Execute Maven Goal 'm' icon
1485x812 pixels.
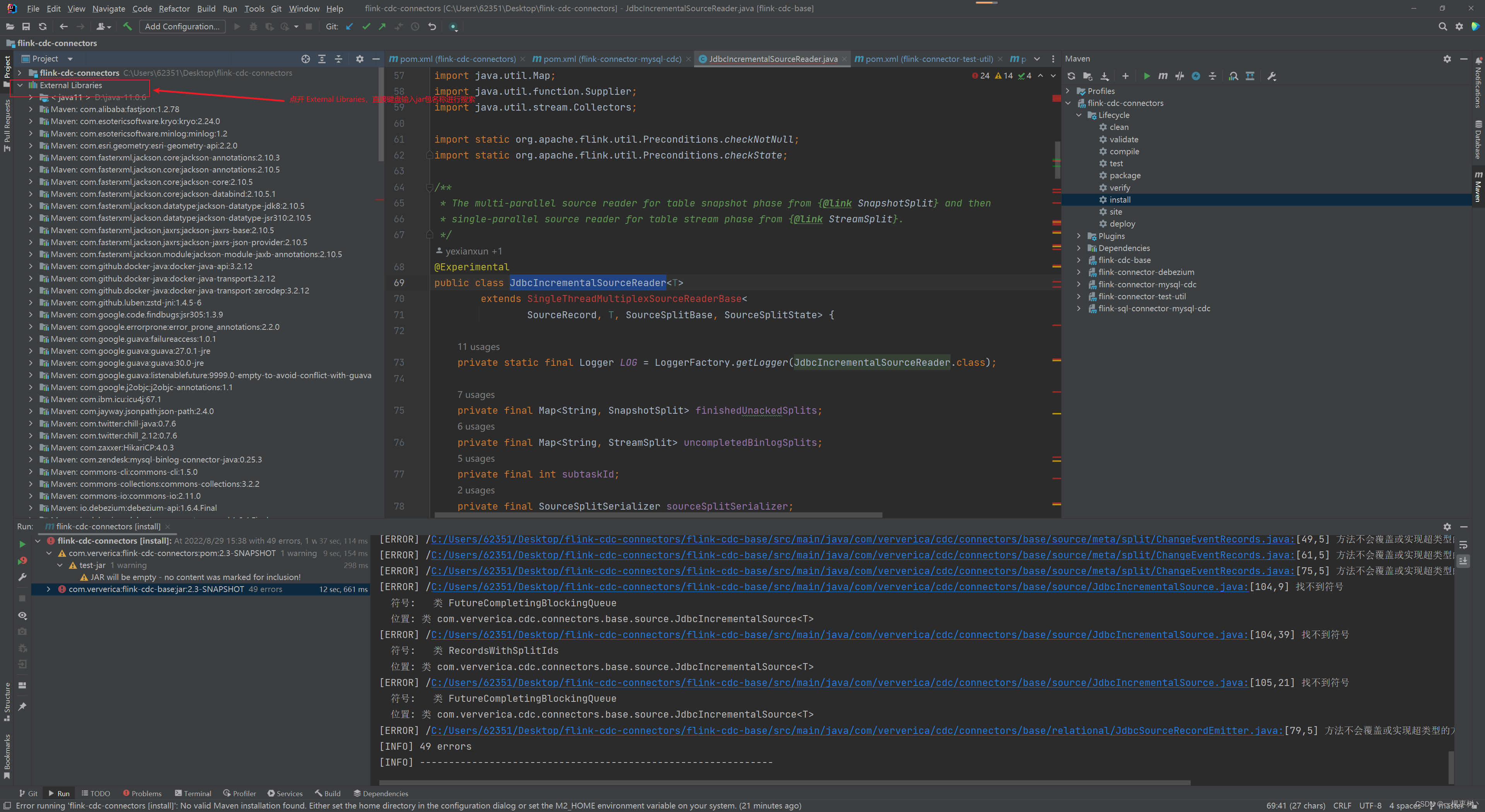click(x=1163, y=76)
